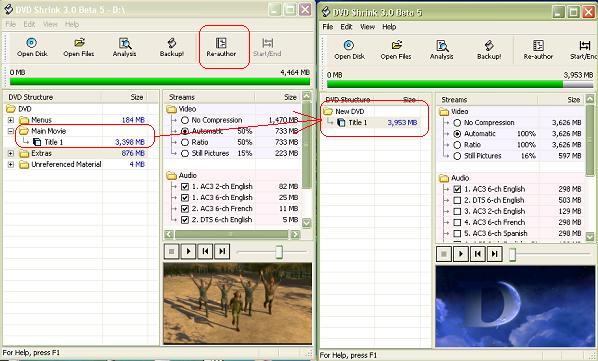This screenshot has height=361, width=598.
Task: Open the Help menu in right window
Action: 389,27
